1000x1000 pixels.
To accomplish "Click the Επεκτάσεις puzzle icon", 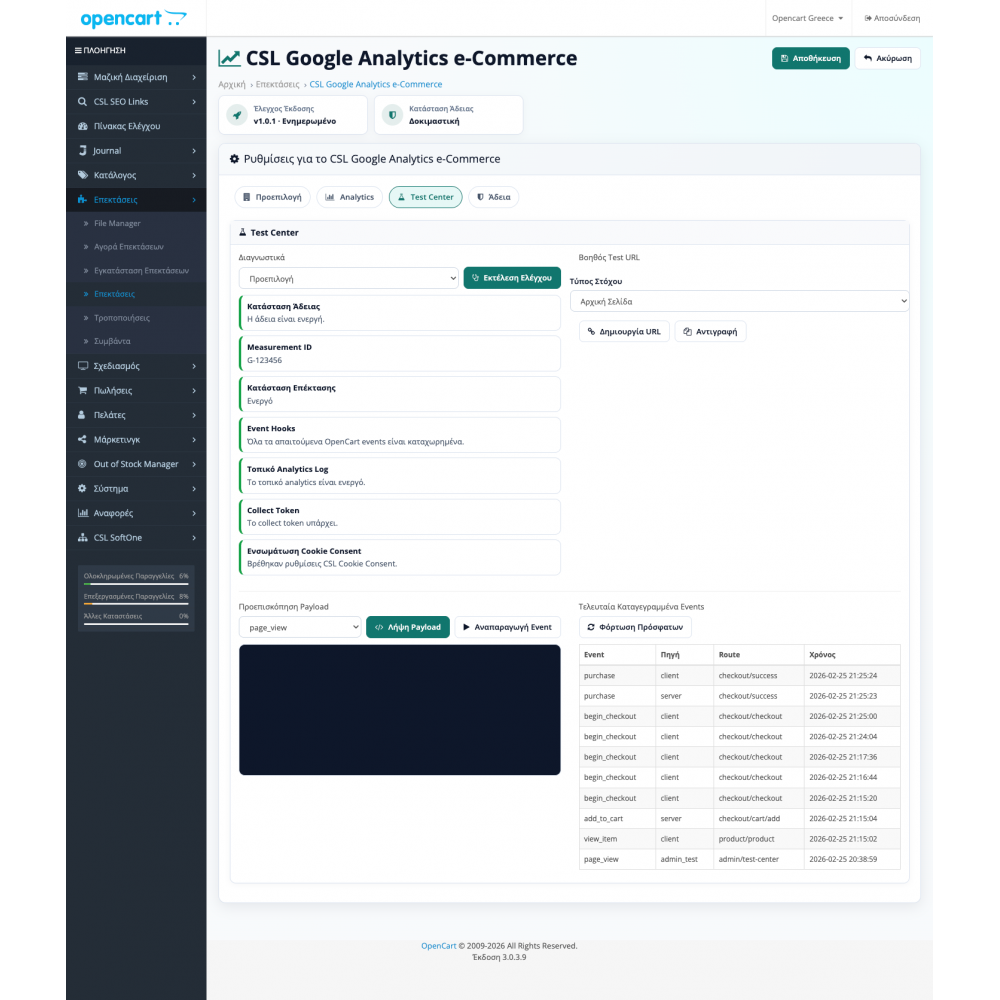I will point(82,200).
